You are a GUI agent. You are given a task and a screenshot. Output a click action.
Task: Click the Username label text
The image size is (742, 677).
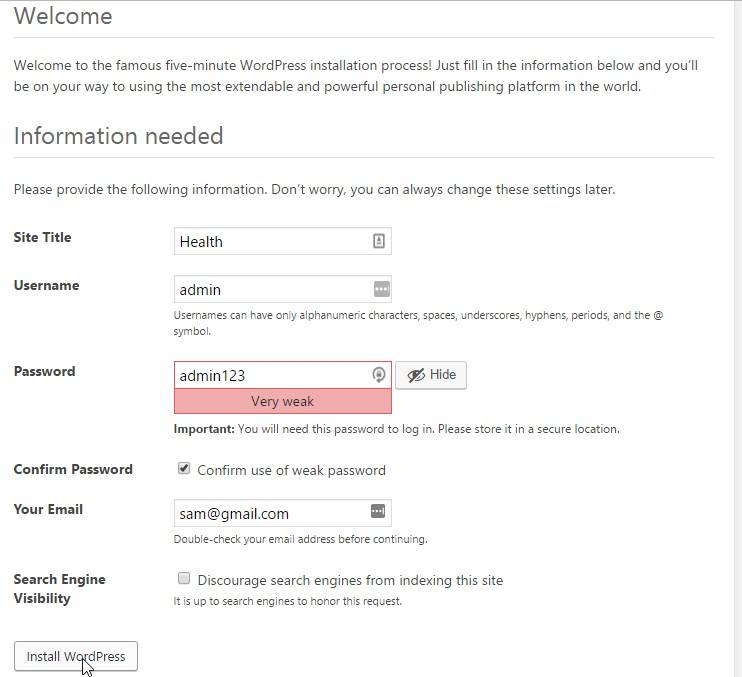pos(46,285)
